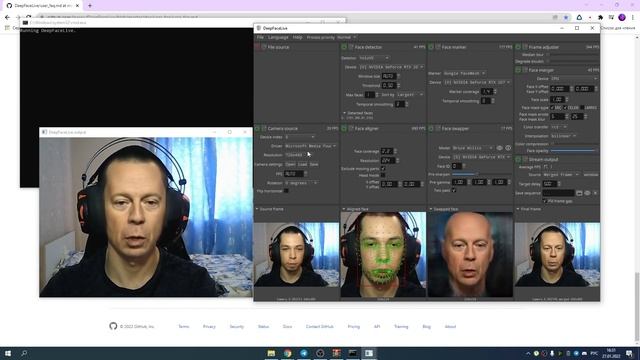Image resolution: width=640 pixels, height=360 pixels.
Task: Open Rotation degrees dropdown
Action: 301,183
